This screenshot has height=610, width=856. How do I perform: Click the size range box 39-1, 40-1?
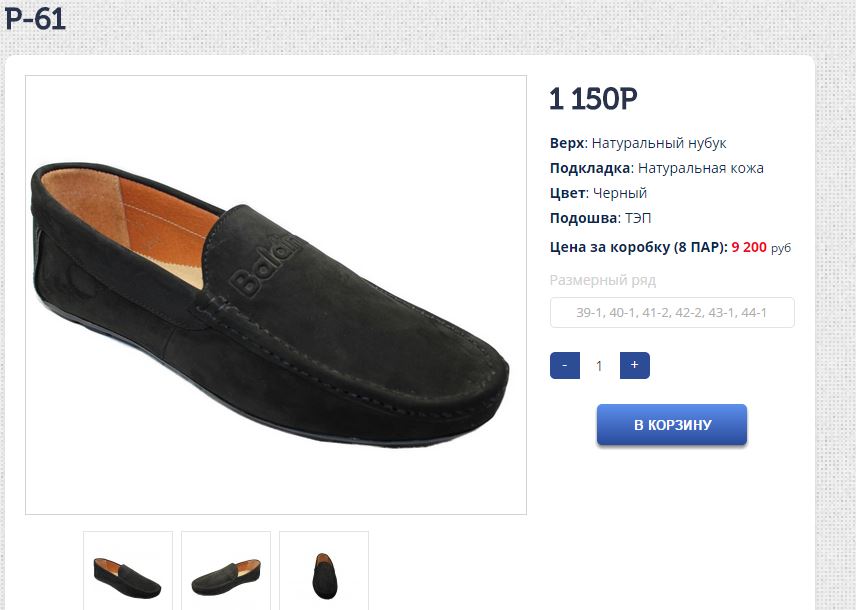(x=672, y=313)
